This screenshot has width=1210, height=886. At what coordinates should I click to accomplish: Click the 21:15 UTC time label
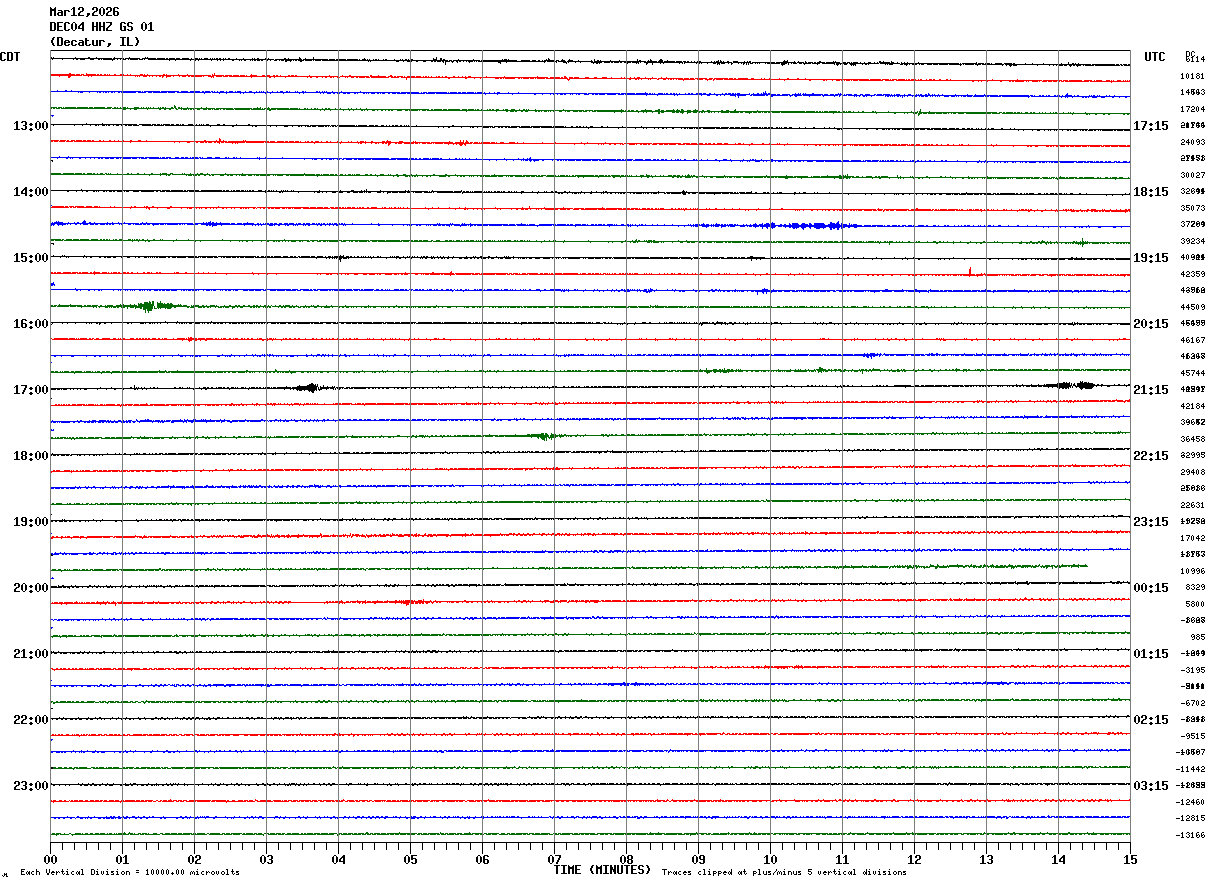[1151, 390]
